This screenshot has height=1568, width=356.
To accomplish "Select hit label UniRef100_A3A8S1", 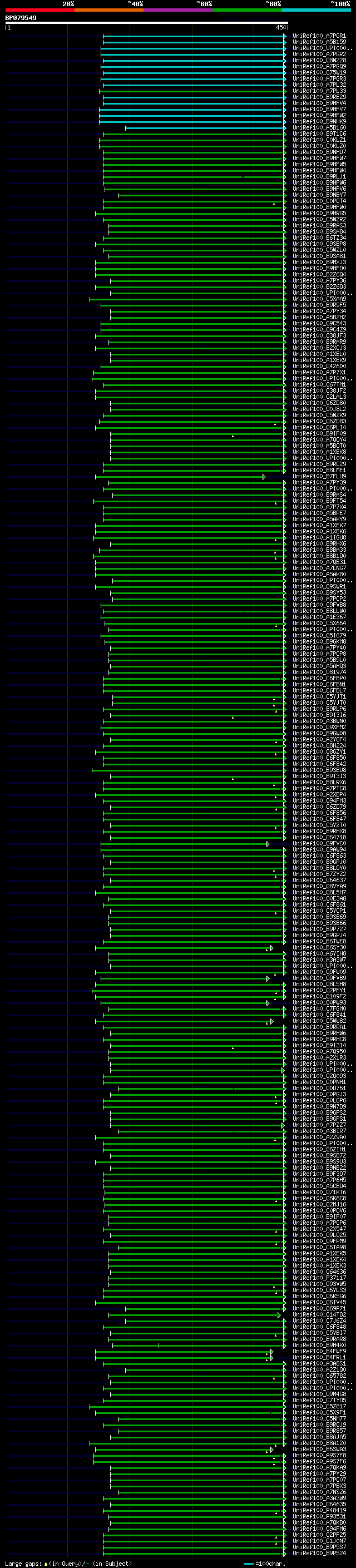I will (319, 1363).
